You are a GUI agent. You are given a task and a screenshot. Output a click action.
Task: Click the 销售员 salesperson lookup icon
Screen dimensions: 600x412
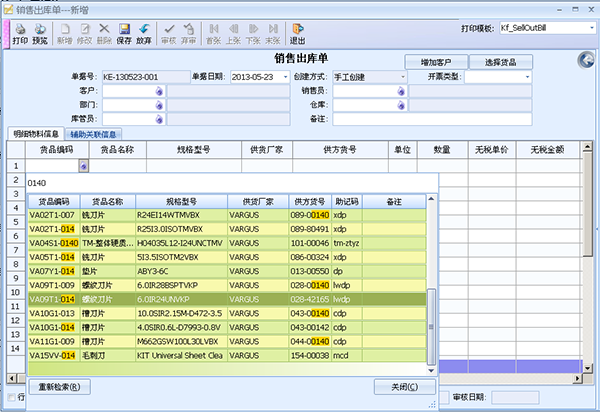pos(401,91)
